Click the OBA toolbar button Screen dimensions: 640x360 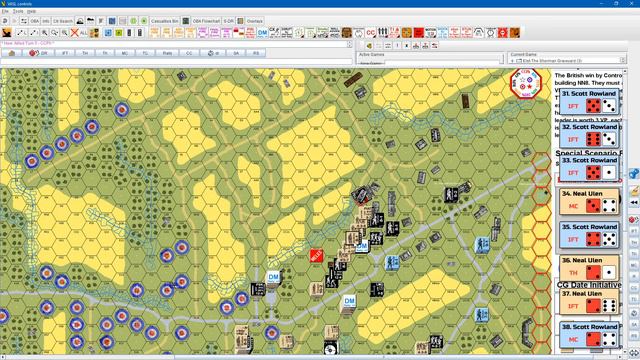(35, 21)
